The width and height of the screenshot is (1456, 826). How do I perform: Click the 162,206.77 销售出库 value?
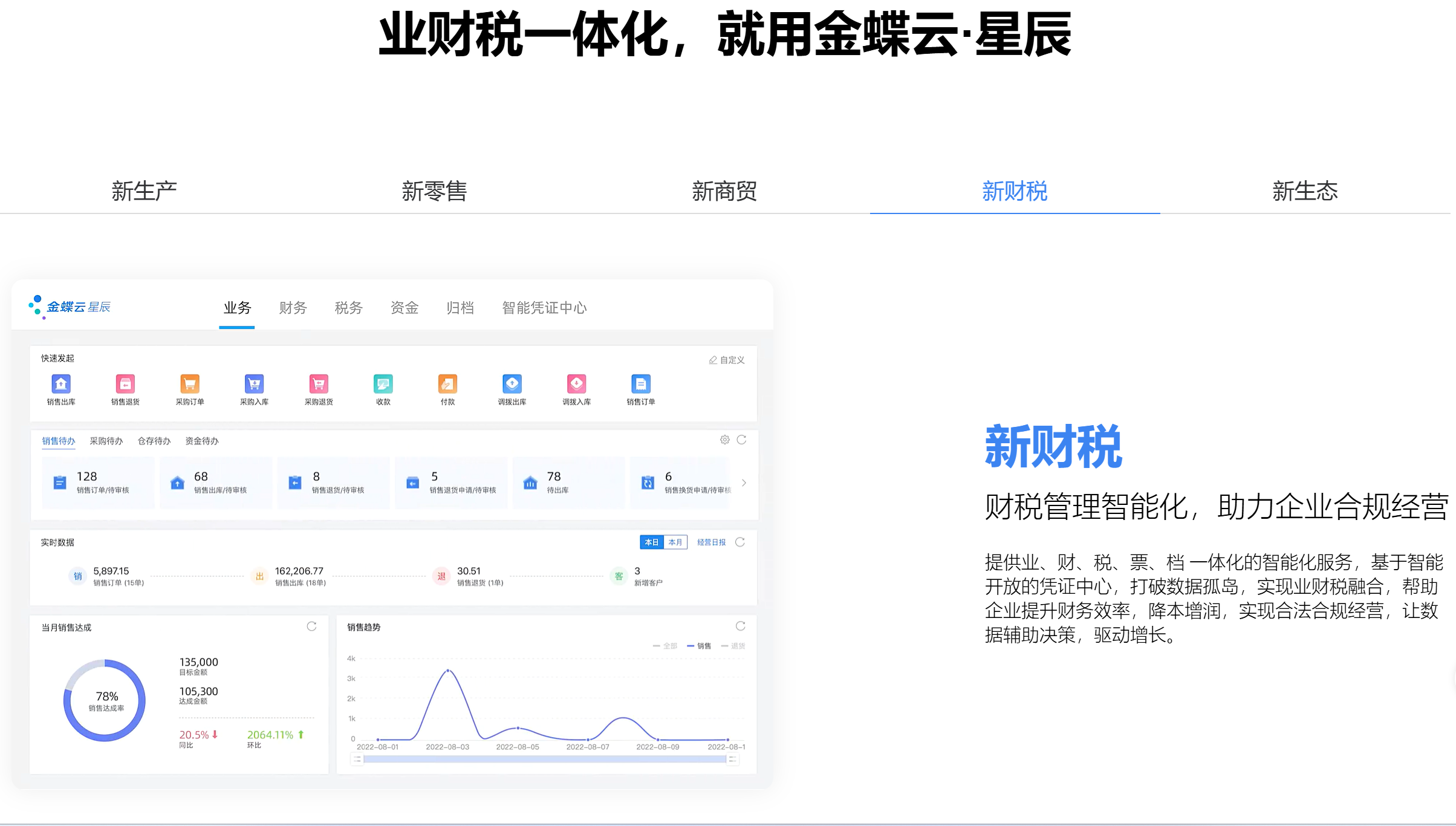tap(299, 571)
